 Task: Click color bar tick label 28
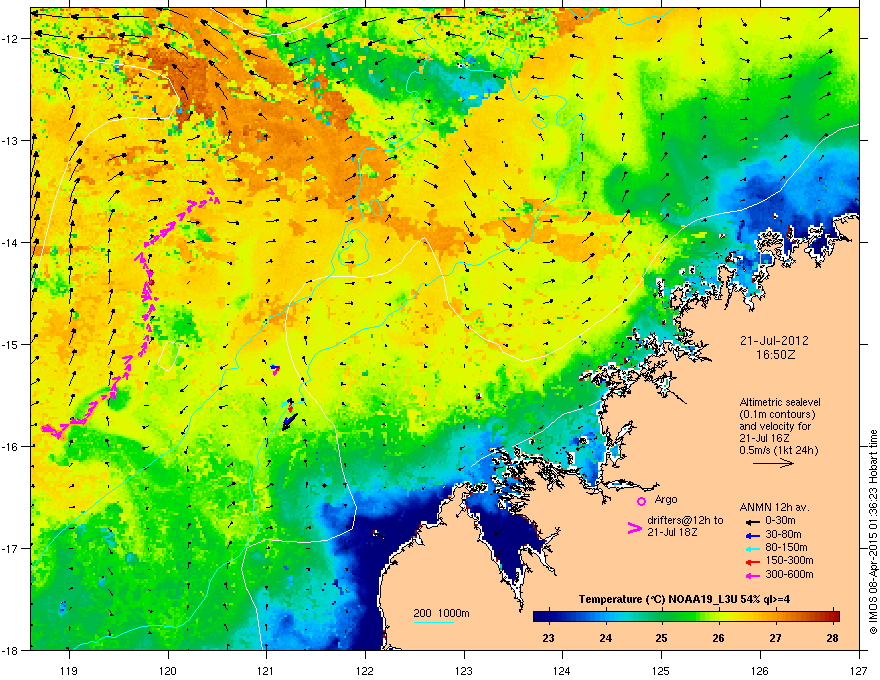832,638
